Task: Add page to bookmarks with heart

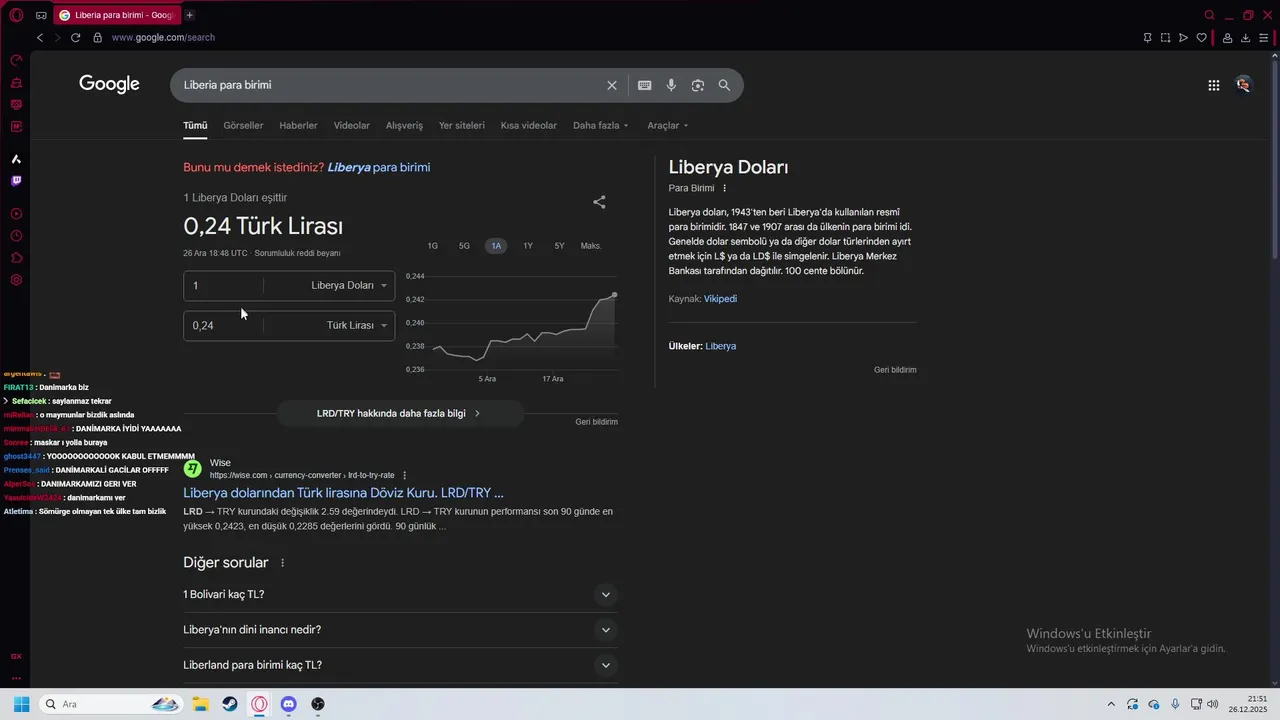Action: (x=1202, y=38)
